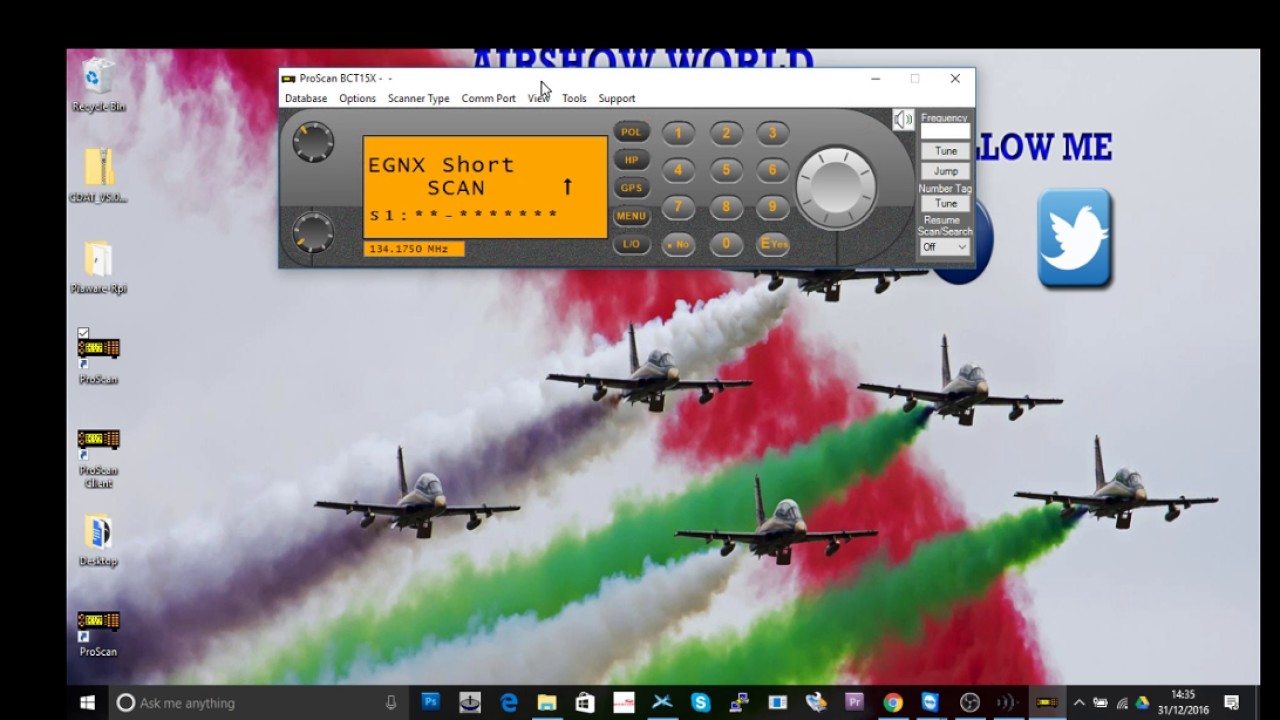Screen dimensions: 1280x720
Task: Click Tune button under Number Tag
Action: coord(945,203)
